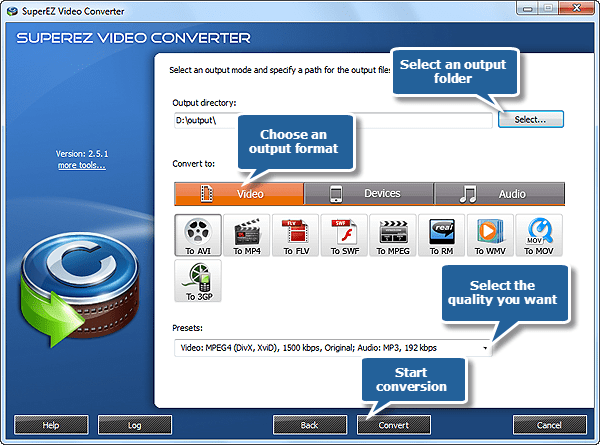The height and width of the screenshot is (445, 600).
Task: Click into the Output directory field
Action: (333, 120)
